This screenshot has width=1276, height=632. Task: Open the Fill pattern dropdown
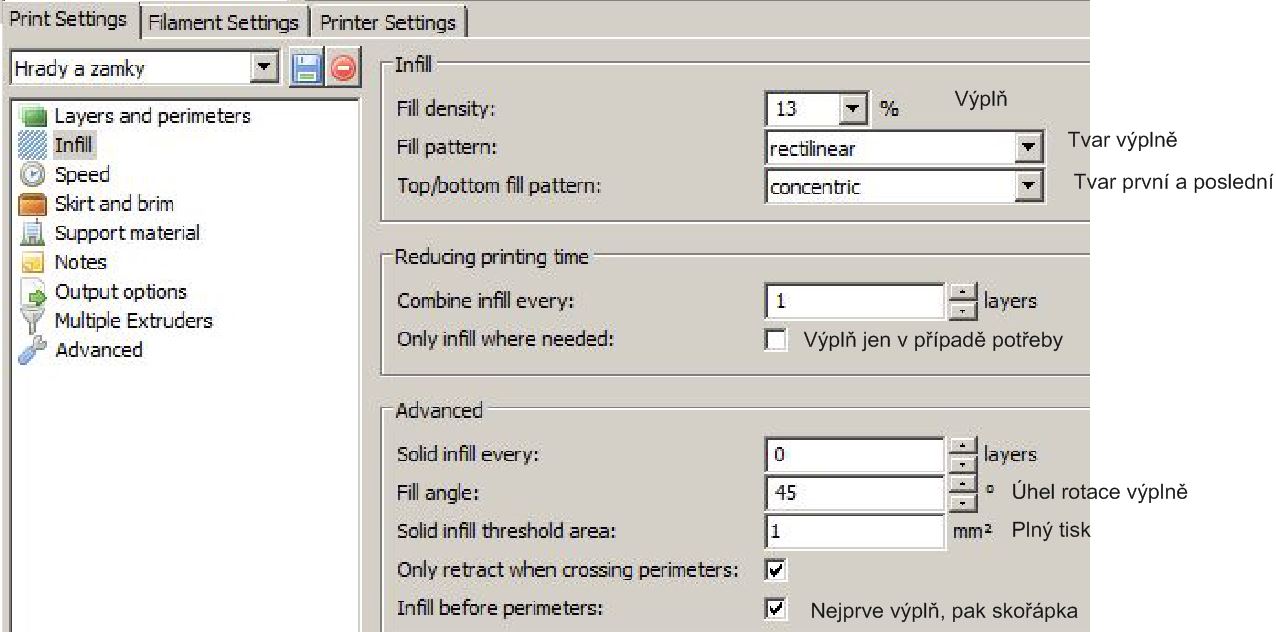click(1028, 149)
